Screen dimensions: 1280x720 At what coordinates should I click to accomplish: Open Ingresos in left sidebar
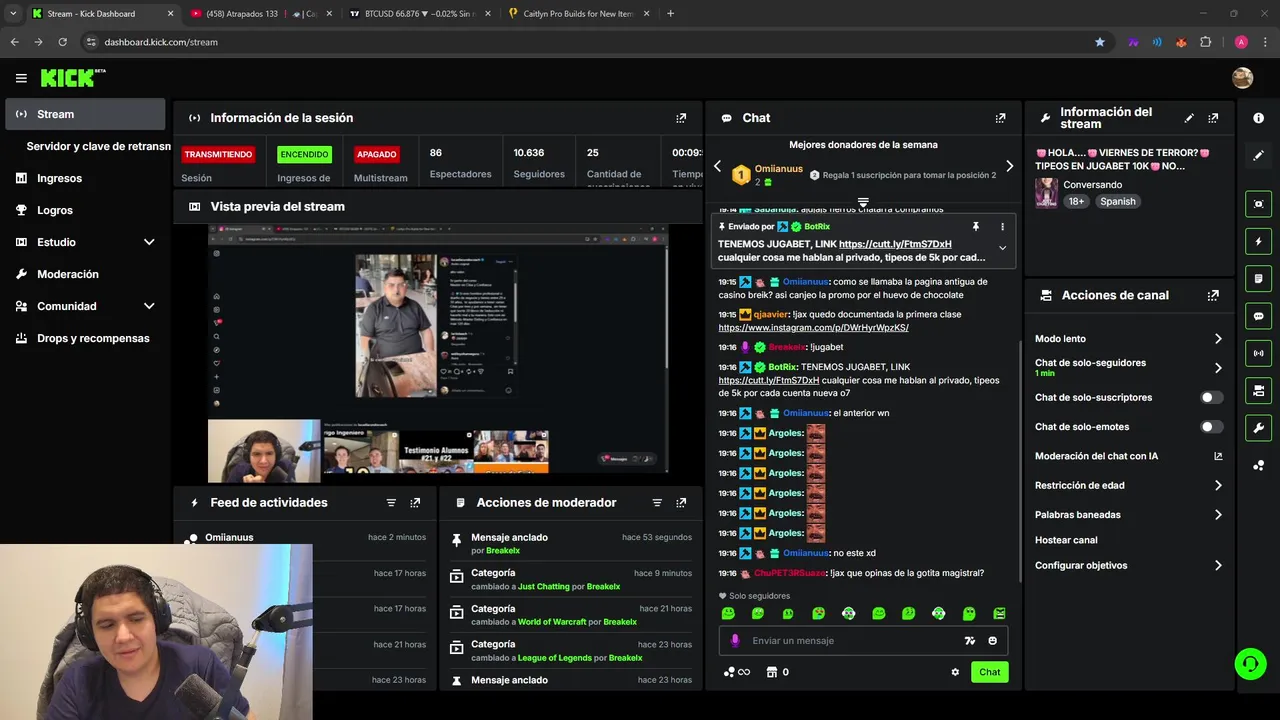click(85, 178)
